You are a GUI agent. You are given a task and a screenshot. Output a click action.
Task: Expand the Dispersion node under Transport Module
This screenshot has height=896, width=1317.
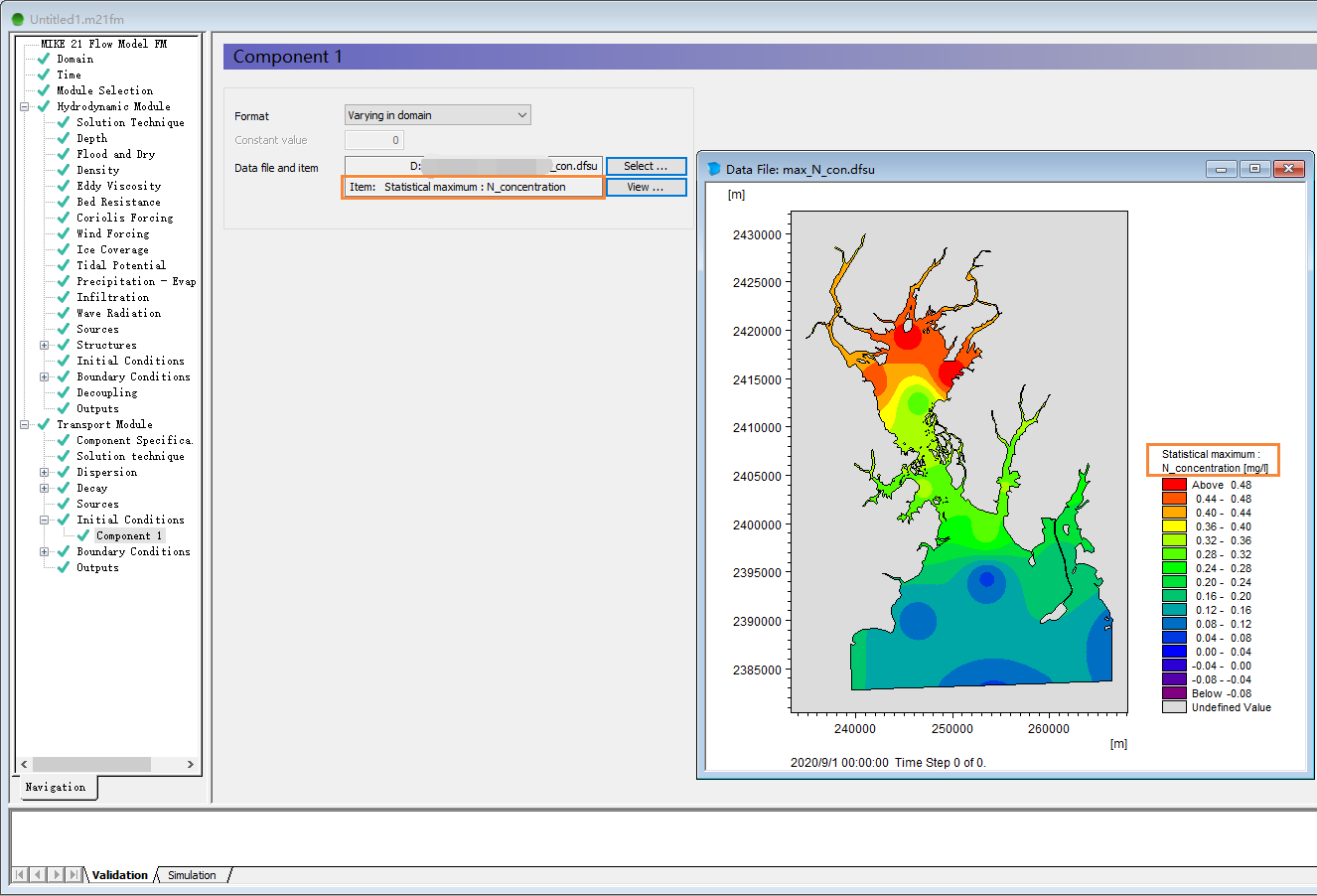[x=45, y=473]
